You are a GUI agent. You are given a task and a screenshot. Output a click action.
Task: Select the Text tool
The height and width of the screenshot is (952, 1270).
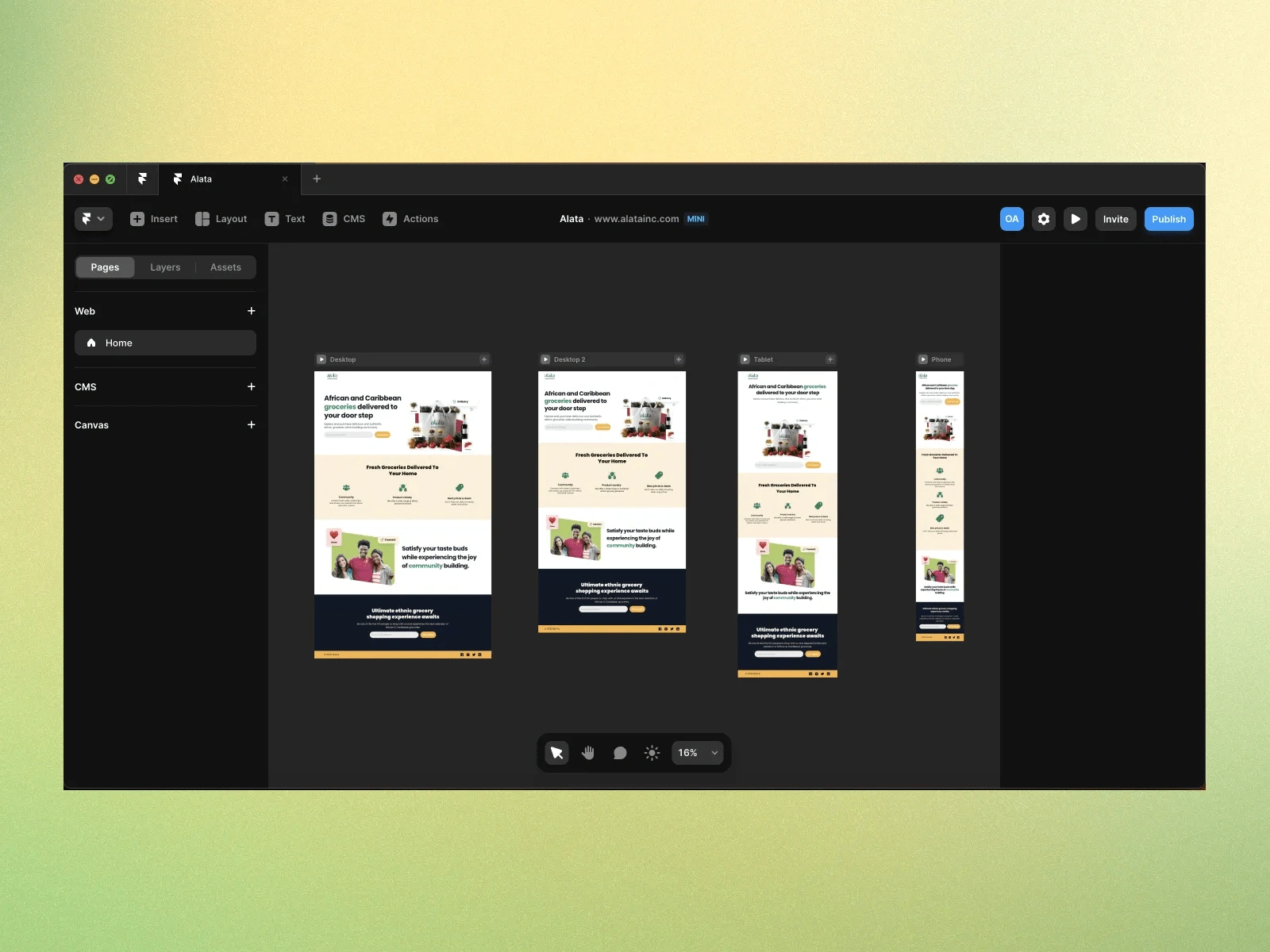[285, 219]
